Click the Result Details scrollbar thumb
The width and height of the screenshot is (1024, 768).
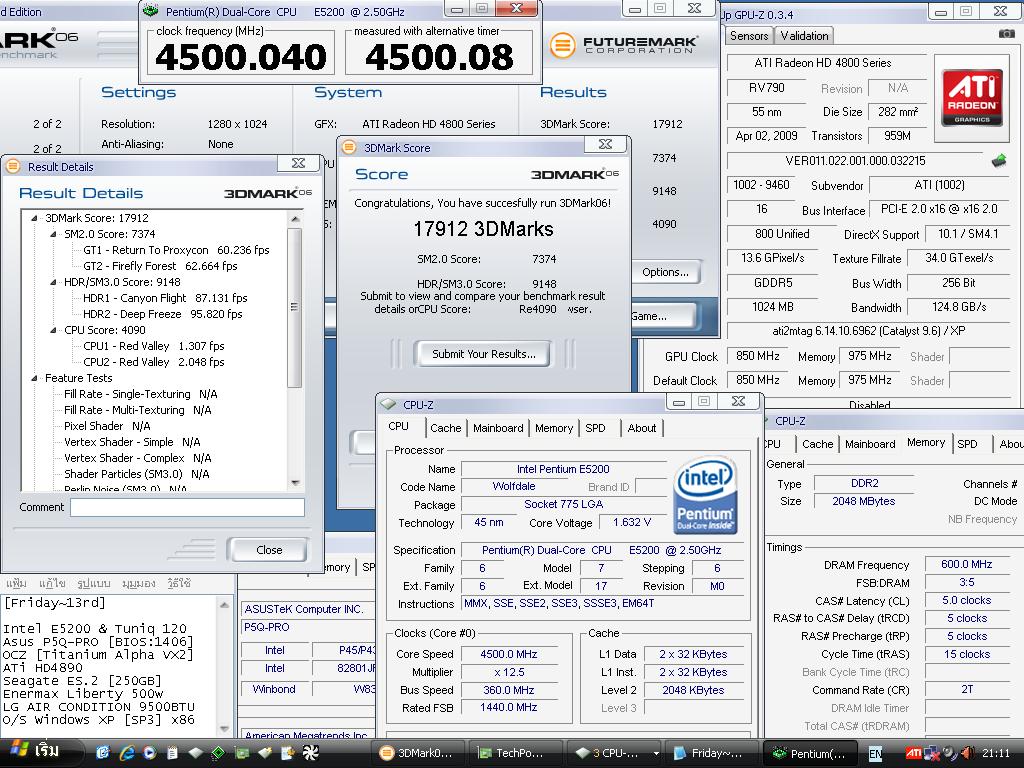tap(295, 307)
